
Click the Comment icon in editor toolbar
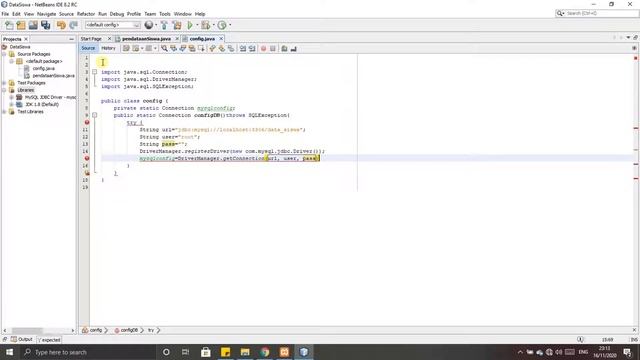tap(284, 49)
